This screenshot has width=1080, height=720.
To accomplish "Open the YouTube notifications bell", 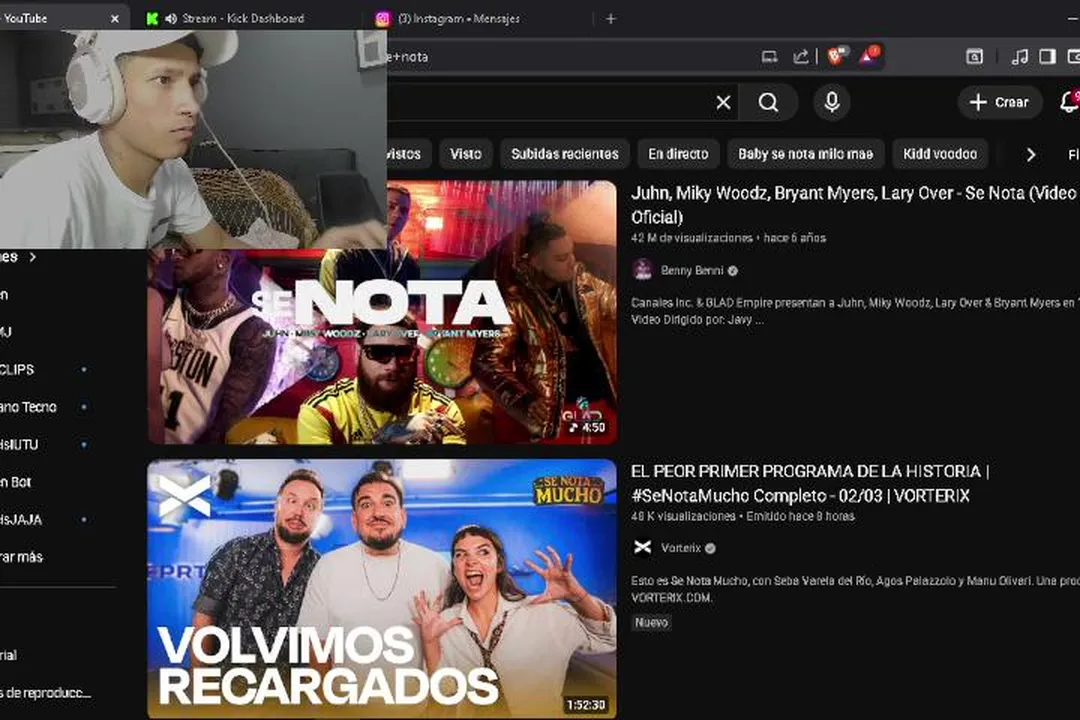I will pyautogui.click(x=1070, y=103).
